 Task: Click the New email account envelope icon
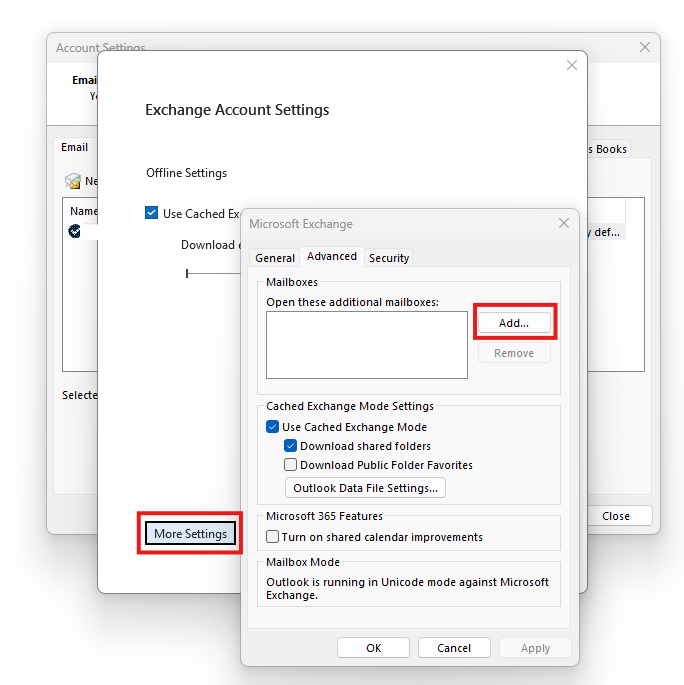click(73, 181)
